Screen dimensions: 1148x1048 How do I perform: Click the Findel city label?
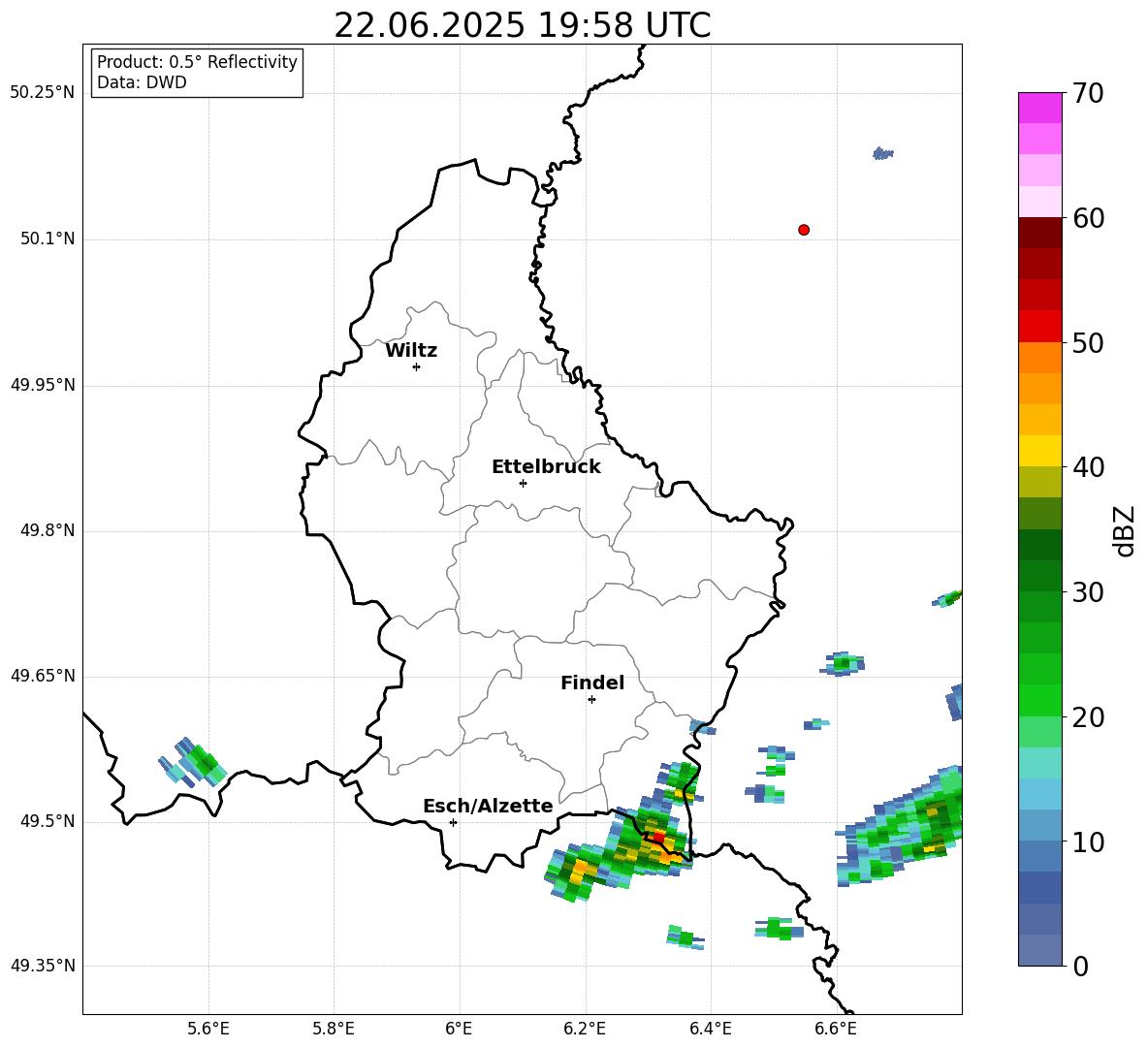592,683
